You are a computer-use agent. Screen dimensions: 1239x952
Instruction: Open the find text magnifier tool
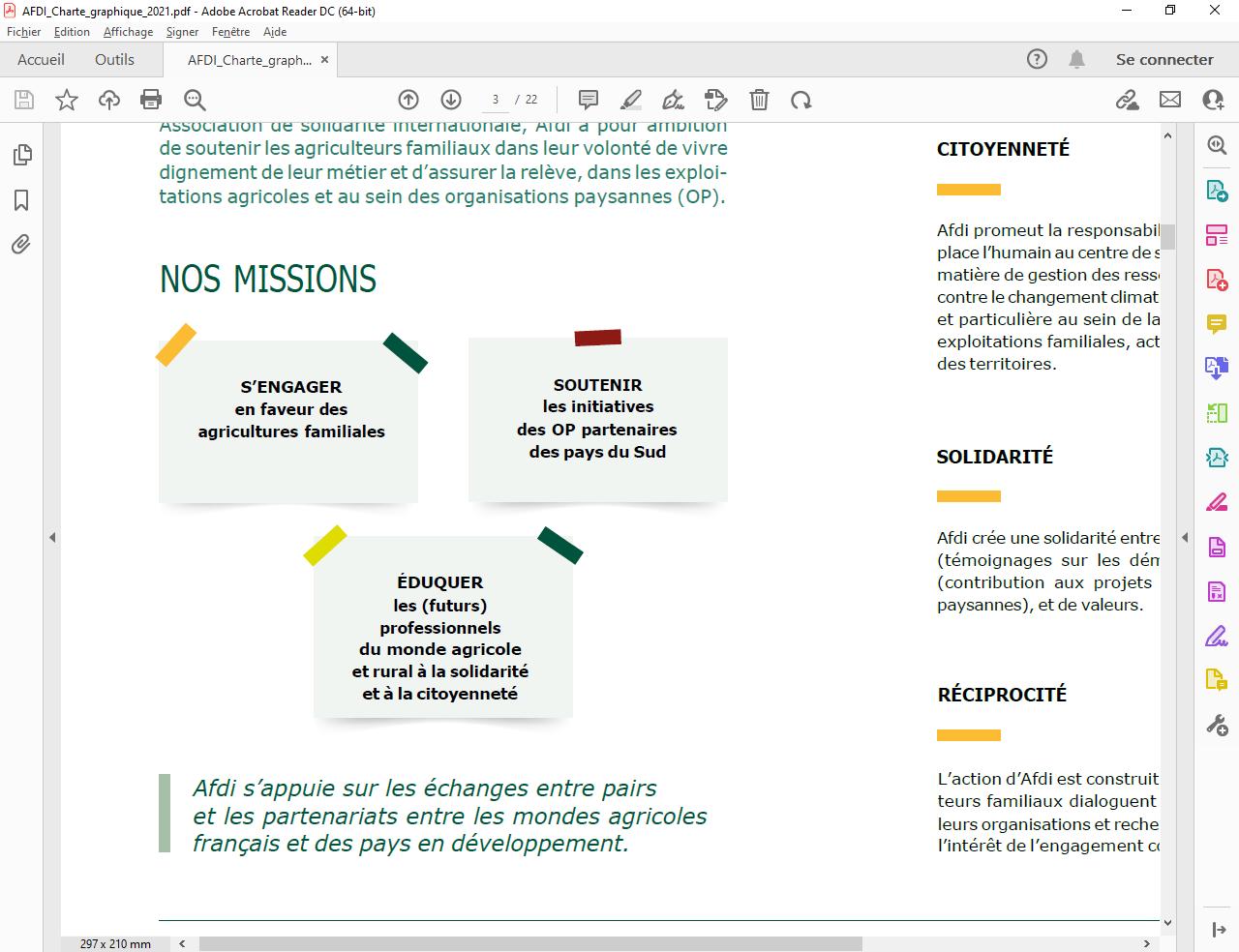[x=195, y=100]
